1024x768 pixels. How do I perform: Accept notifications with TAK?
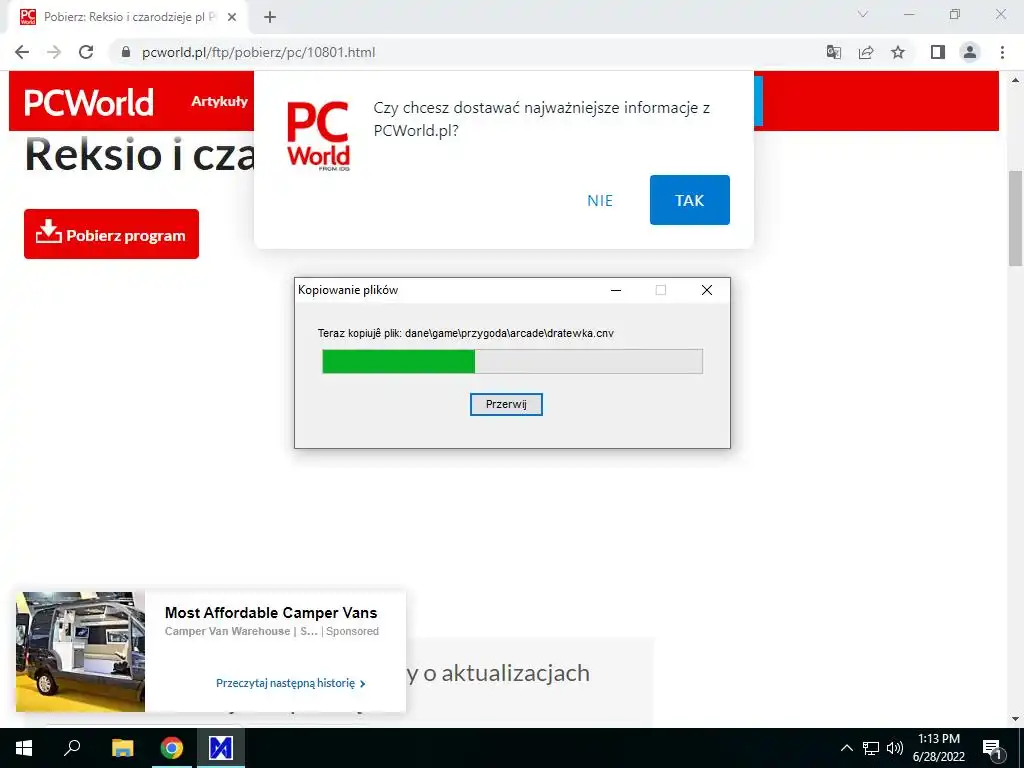click(690, 200)
